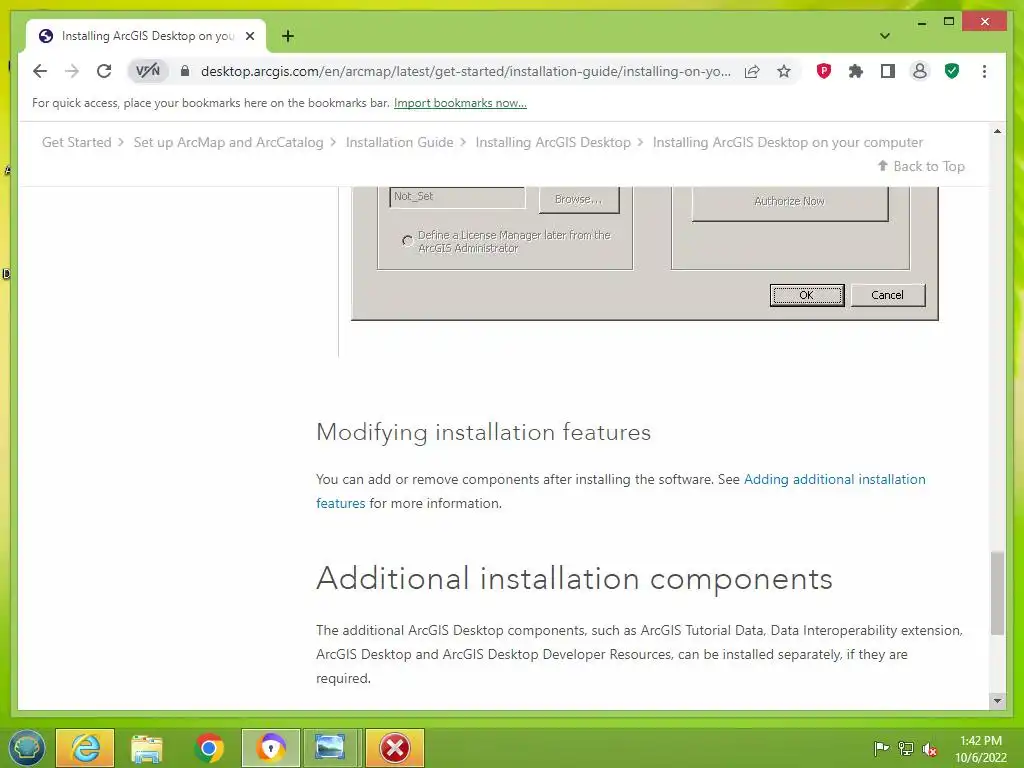Image resolution: width=1024 pixels, height=768 pixels.
Task: Click OK in the dialog image
Action: (x=807, y=295)
